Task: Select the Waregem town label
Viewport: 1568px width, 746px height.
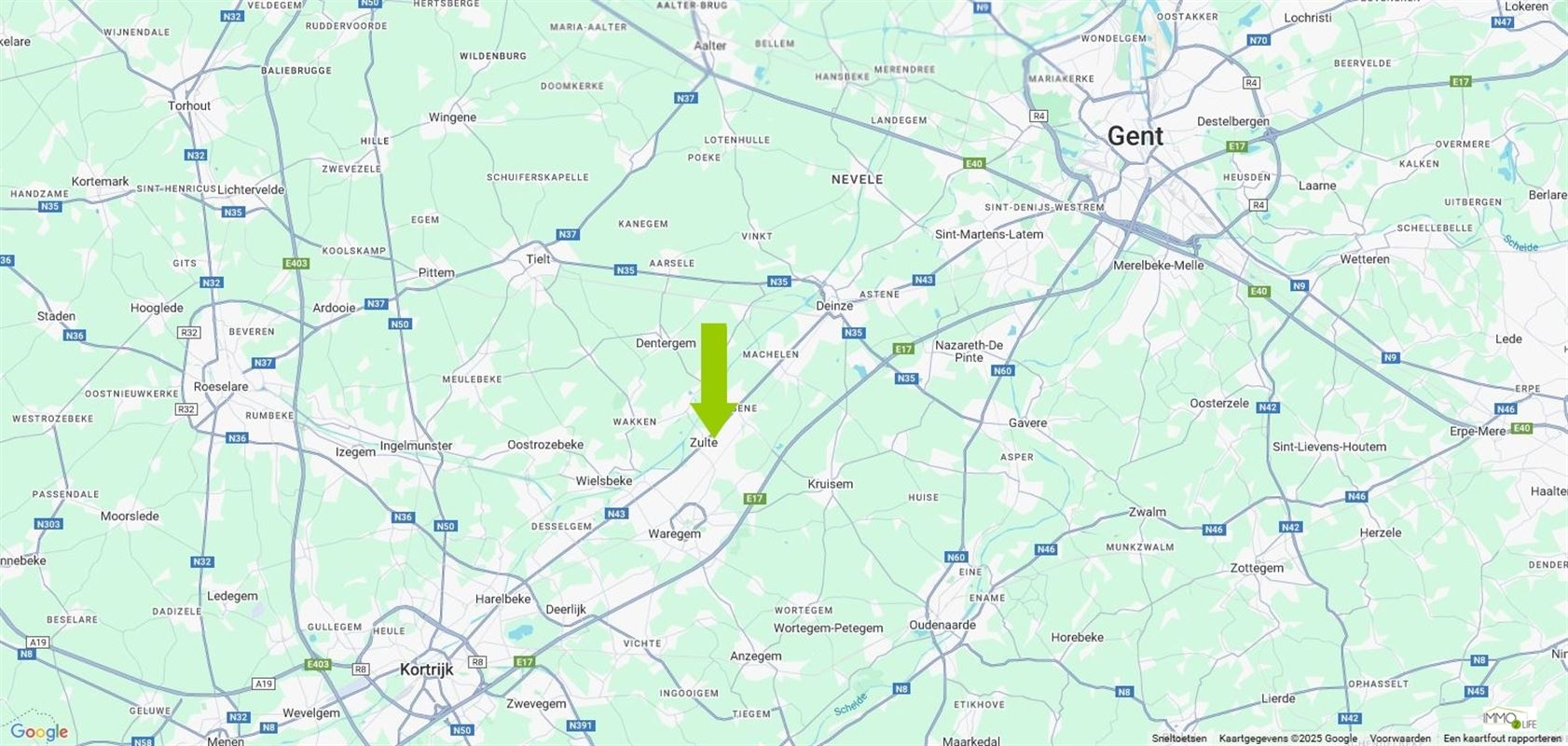Action: (x=674, y=534)
